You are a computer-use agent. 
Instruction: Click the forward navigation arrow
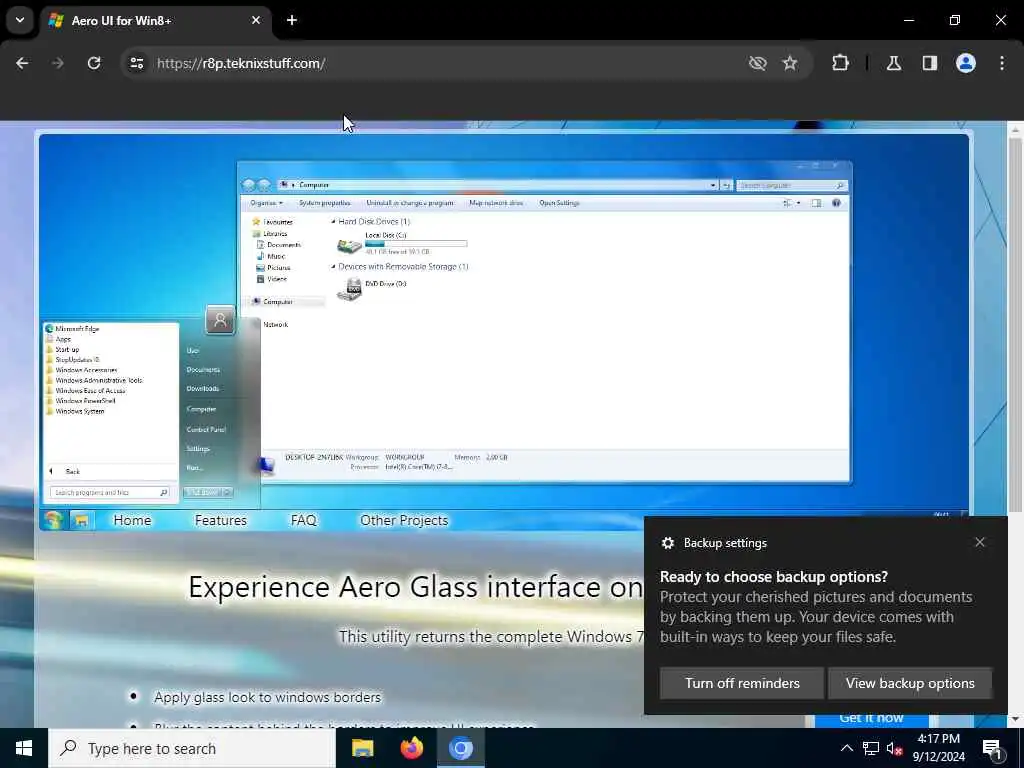point(58,63)
